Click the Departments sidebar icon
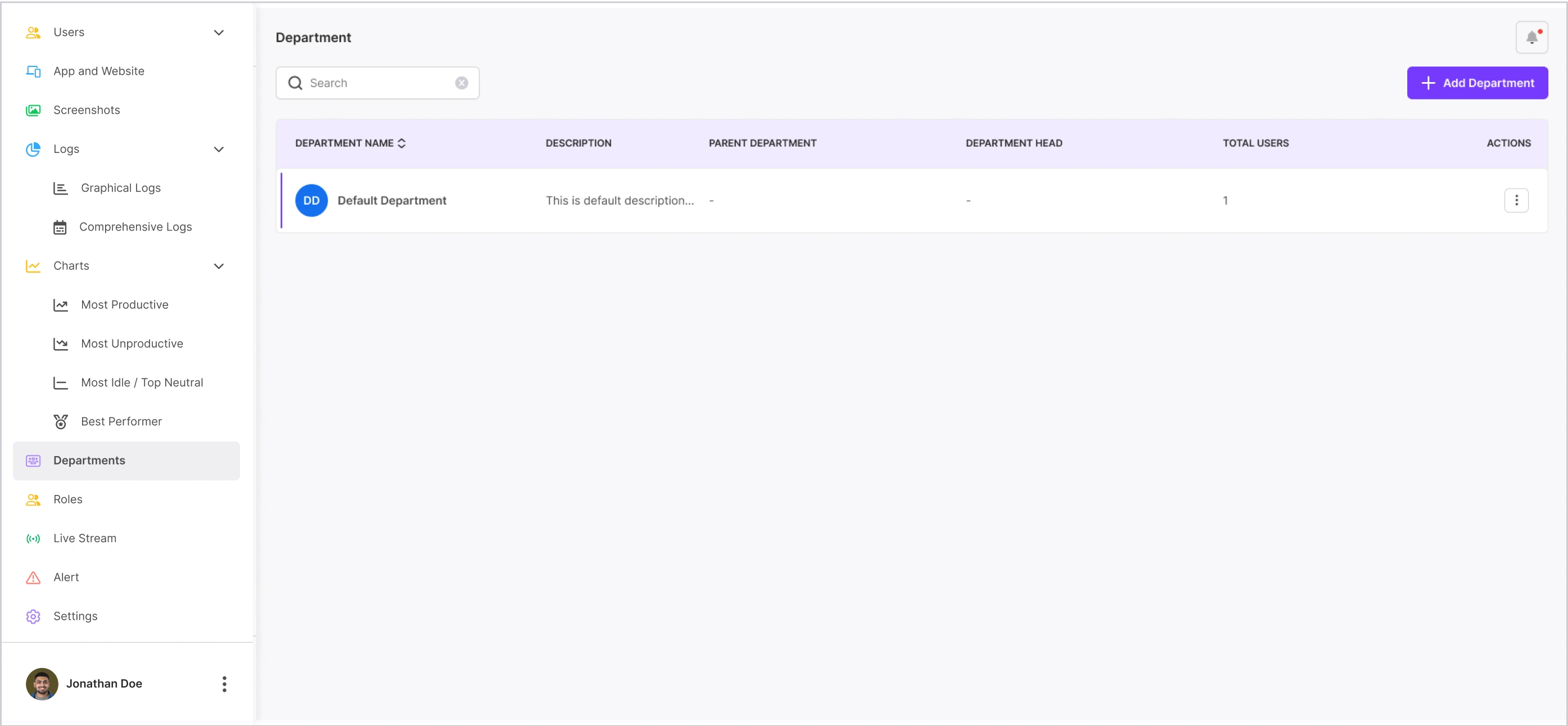 (x=33, y=461)
